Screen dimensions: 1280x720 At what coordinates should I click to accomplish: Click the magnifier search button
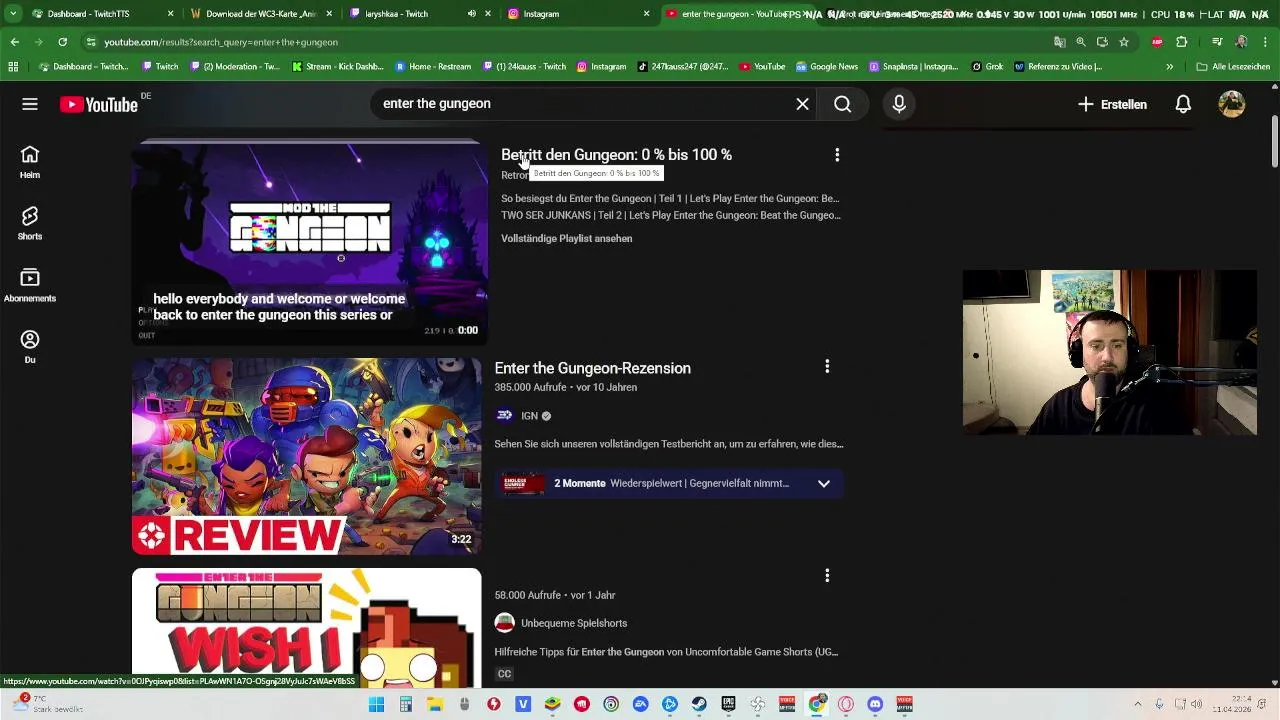pos(843,104)
